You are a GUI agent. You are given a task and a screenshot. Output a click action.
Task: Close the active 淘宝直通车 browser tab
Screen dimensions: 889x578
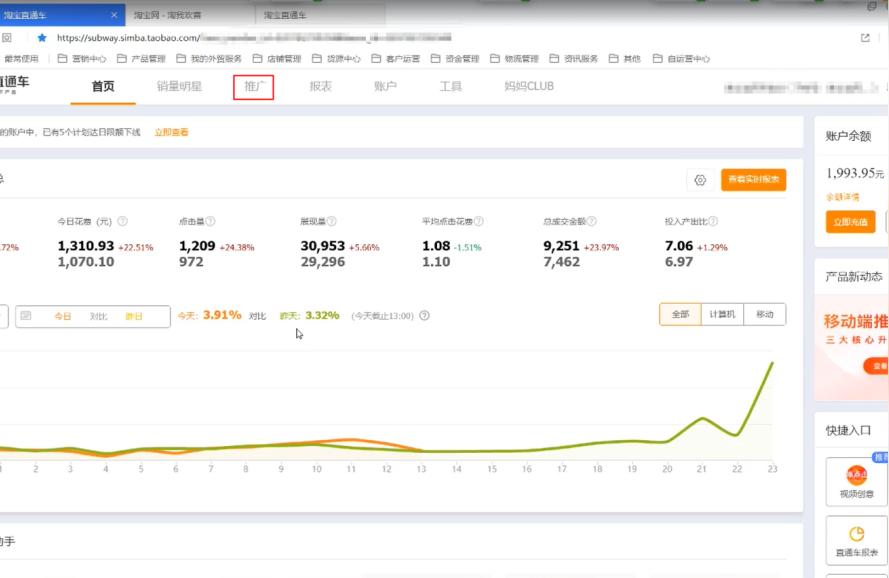tap(114, 15)
